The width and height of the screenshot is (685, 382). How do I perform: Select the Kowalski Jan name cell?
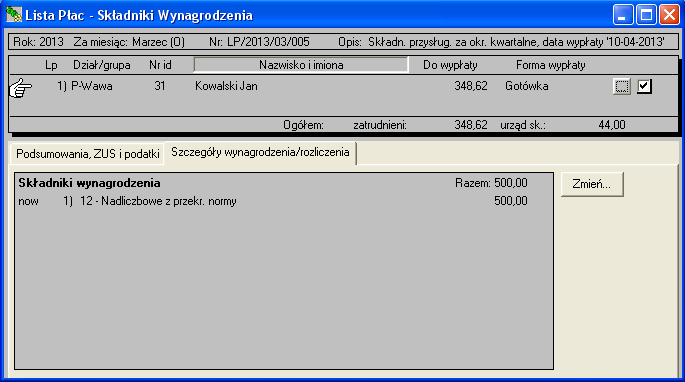[x=226, y=86]
